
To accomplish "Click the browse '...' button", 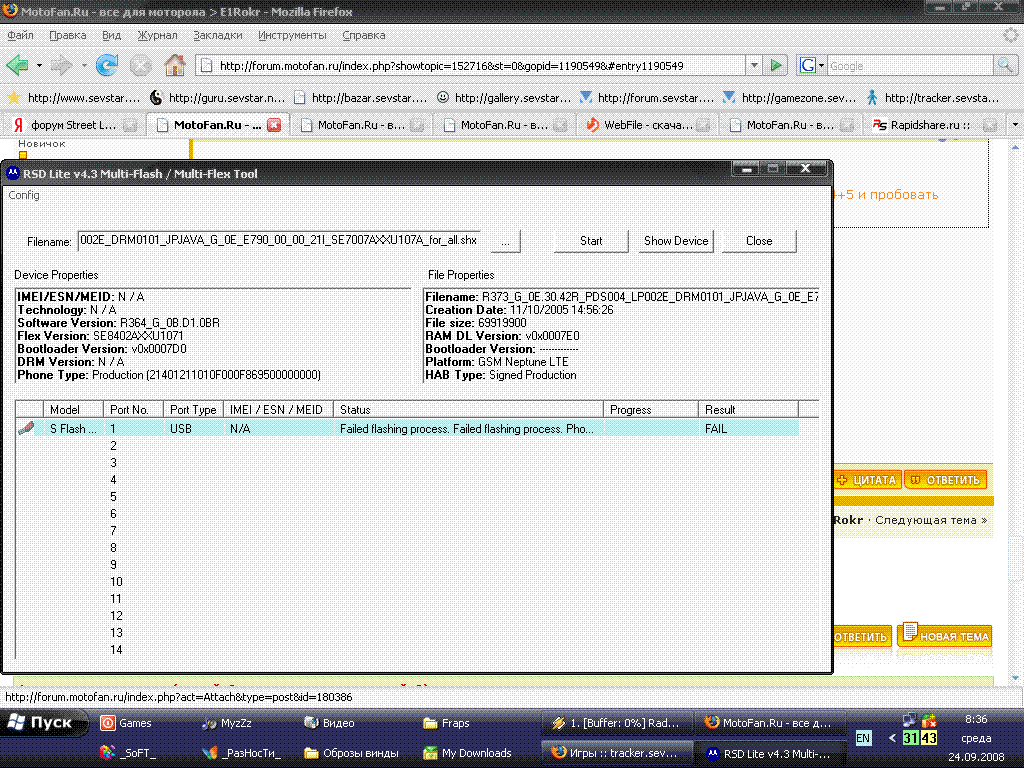I will point(505,241).
